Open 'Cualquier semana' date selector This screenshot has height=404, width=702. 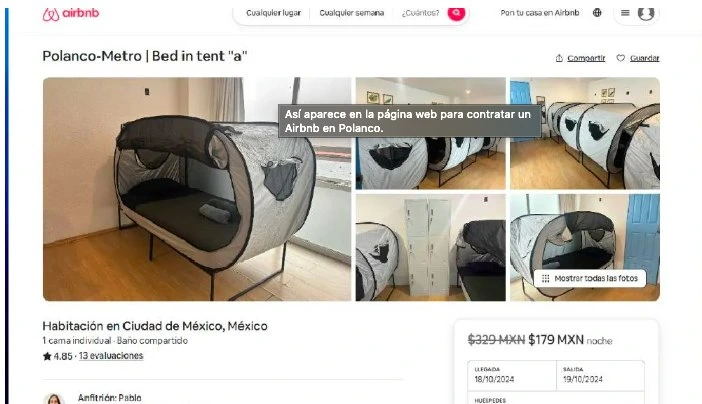click(x=352, y=13)
